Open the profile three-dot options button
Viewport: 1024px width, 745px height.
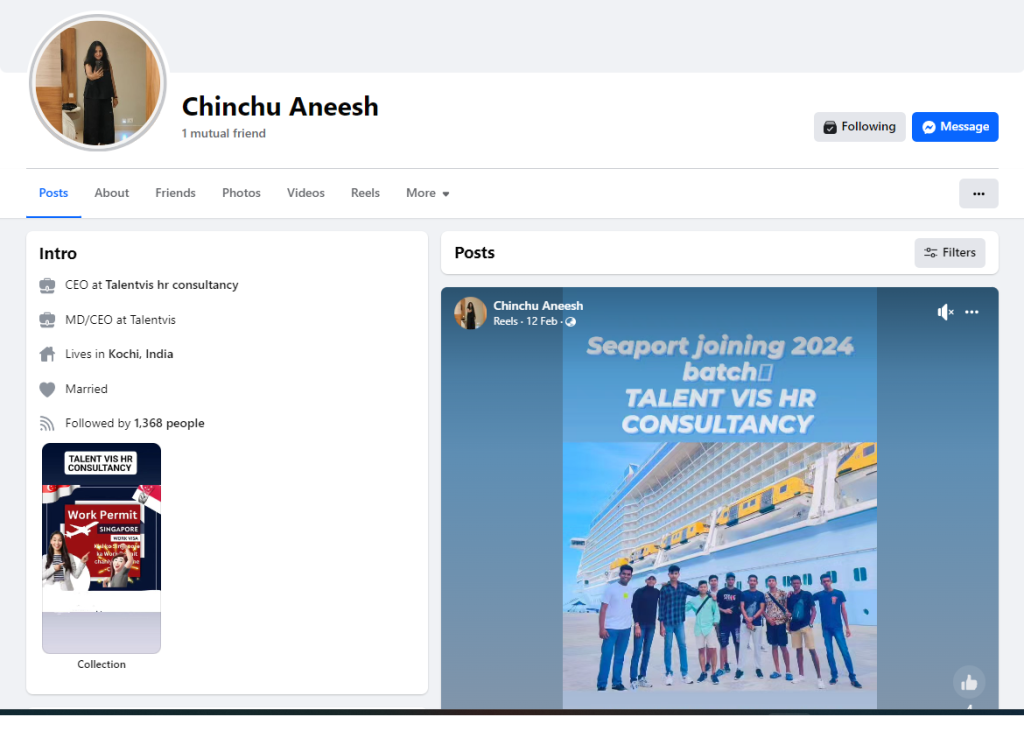point(978,193)
